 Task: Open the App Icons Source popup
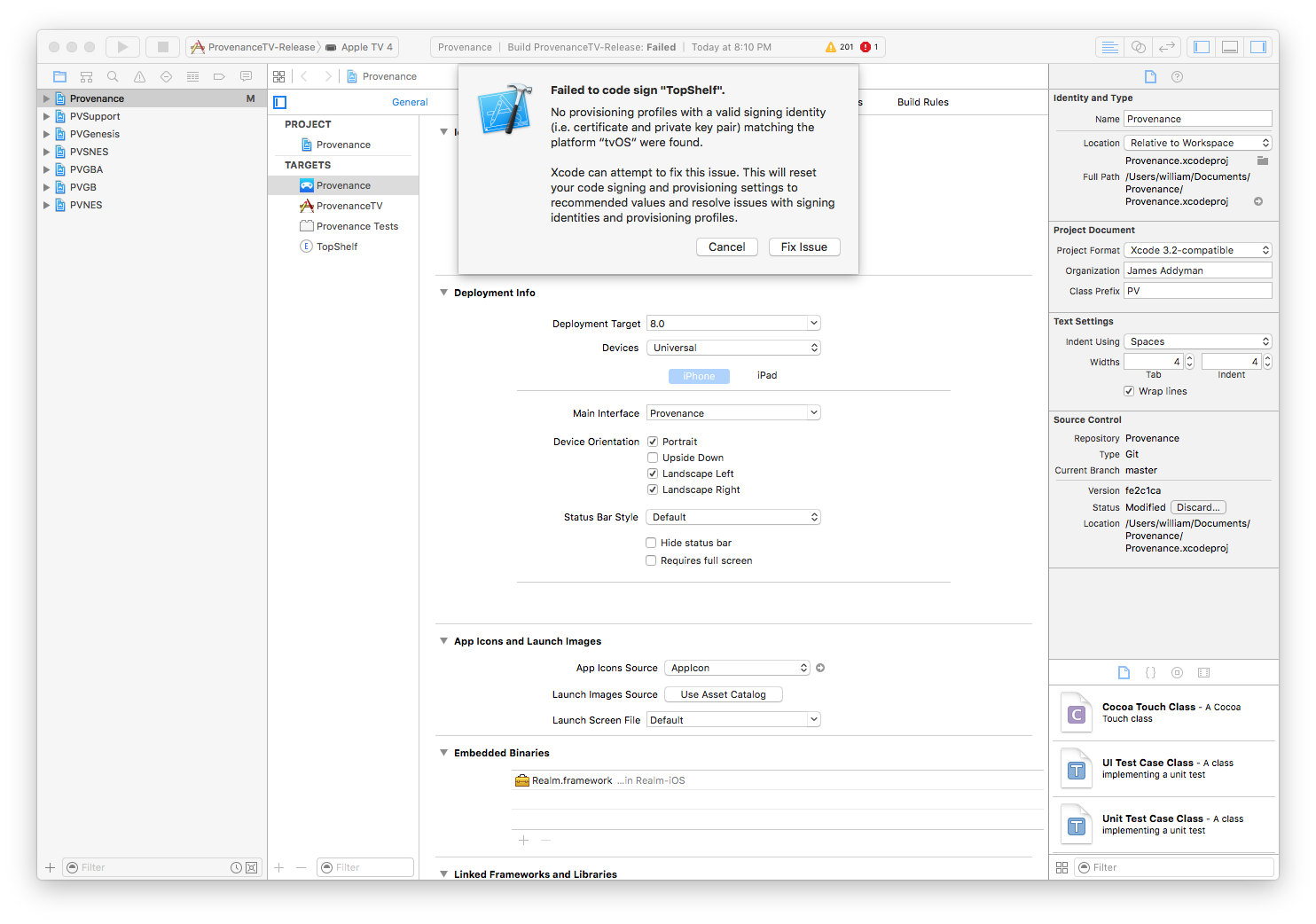[x=737, y=668]
